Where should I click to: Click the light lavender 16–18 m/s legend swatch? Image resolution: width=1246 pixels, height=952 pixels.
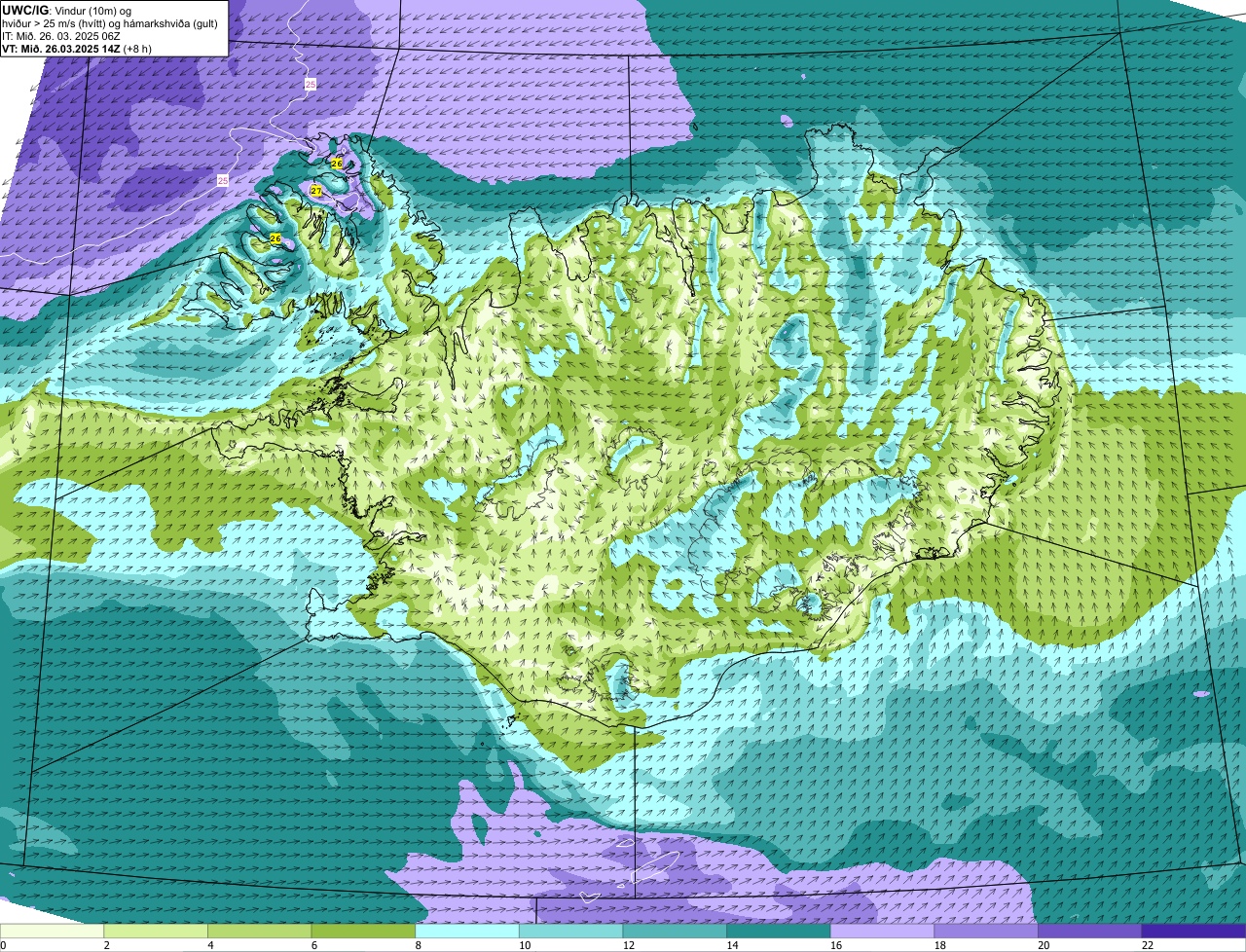(882, 932)
